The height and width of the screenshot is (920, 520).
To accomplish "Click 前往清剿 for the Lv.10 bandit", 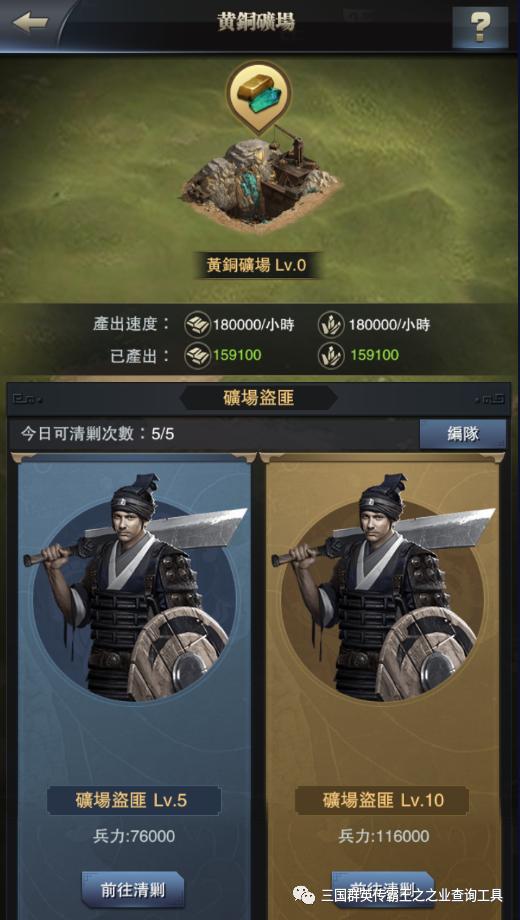I will pos(383,889).
